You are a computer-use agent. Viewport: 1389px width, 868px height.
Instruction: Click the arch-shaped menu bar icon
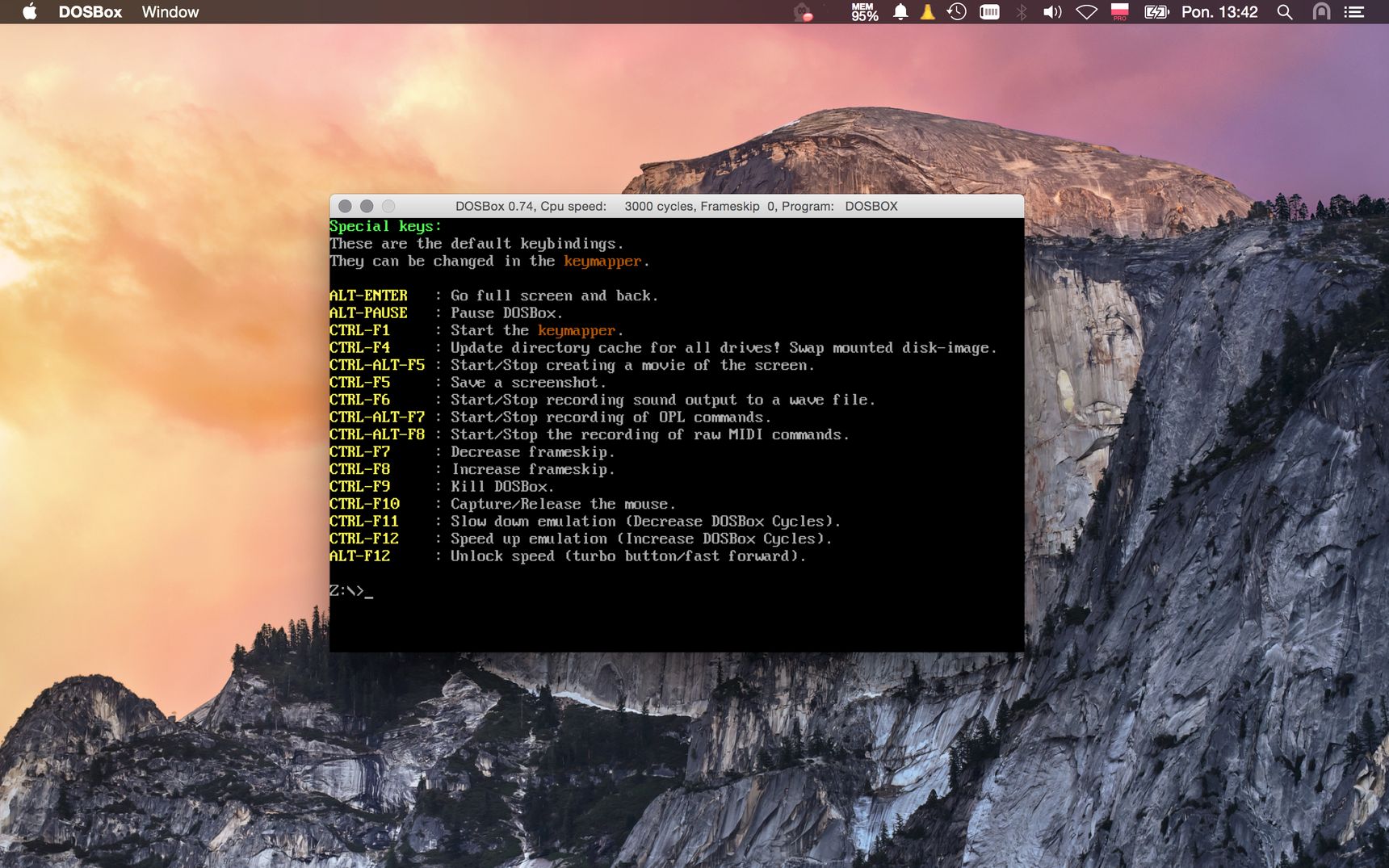[1321, 11]
